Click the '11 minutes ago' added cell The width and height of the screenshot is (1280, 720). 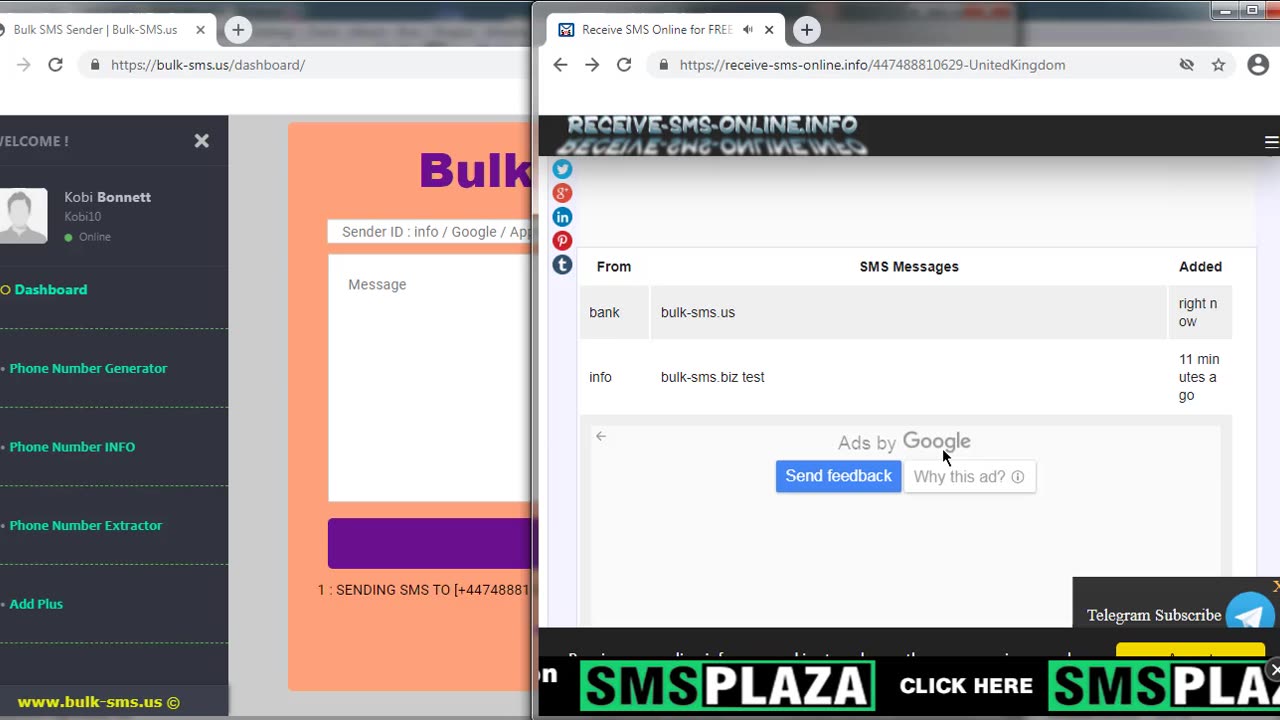pyautogui.click(x=1200, y=377)
